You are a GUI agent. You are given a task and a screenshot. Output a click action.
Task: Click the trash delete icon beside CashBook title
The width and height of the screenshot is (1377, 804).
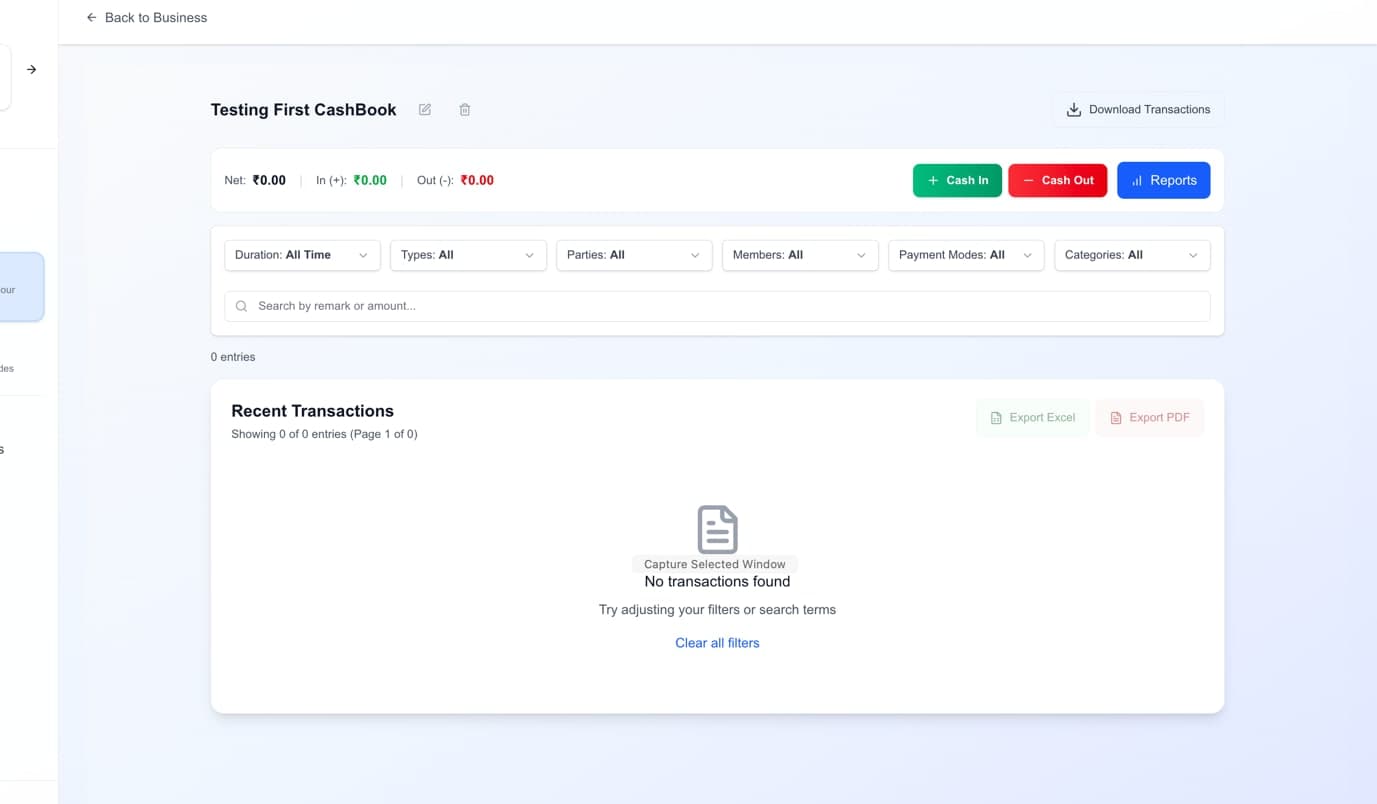pyautogui.click(x=465, y=110)
